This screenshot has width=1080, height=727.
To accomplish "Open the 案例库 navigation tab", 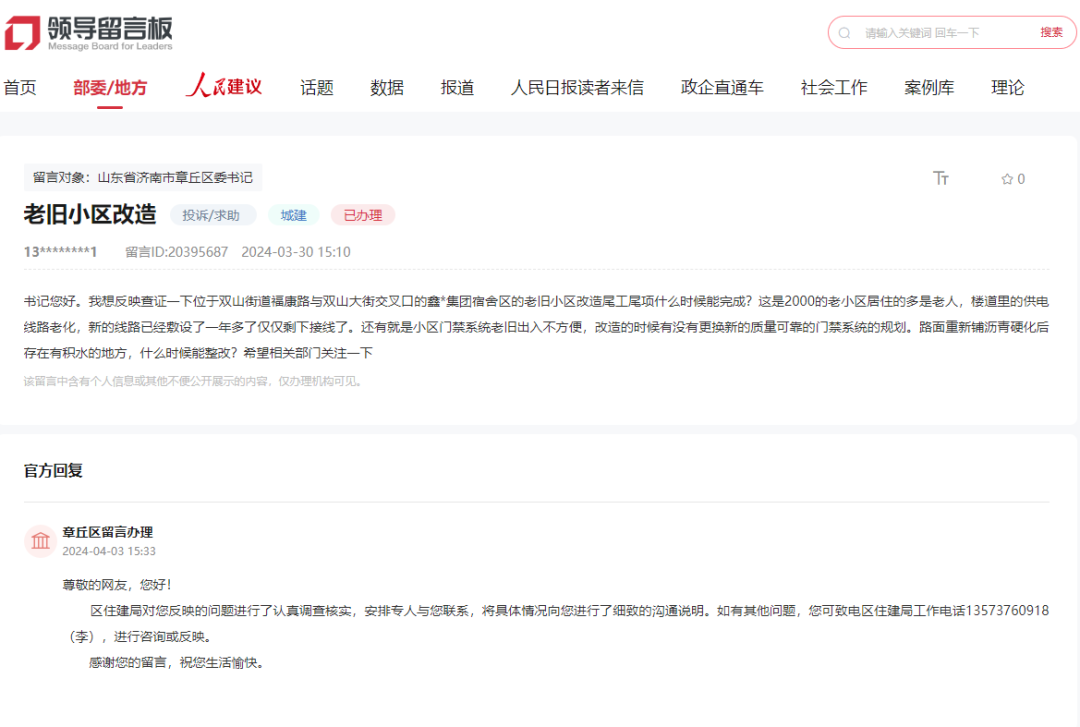I will [x=929, y=88].
